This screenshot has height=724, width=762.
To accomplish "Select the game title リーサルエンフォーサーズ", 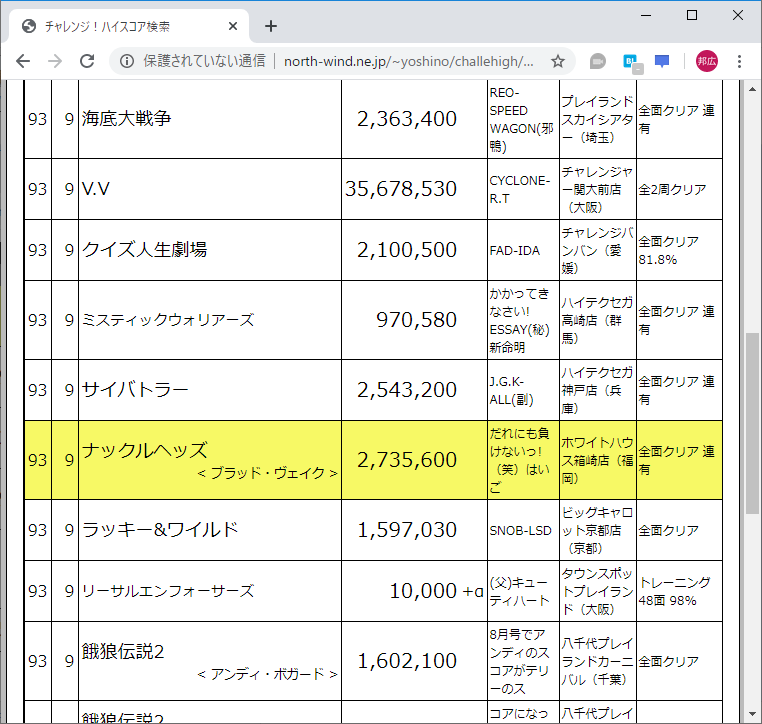I will pyautogui.click(x=168, y=591).
